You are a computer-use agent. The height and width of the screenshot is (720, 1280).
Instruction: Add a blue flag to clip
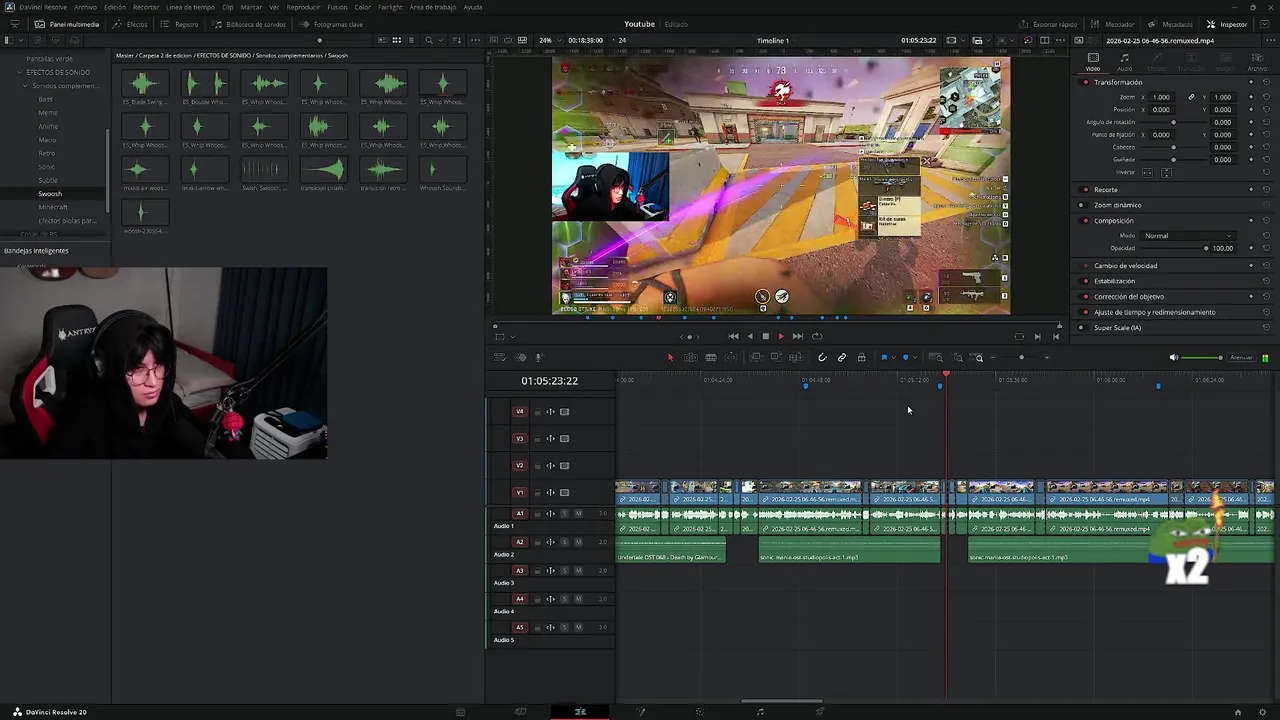[883, 358]
